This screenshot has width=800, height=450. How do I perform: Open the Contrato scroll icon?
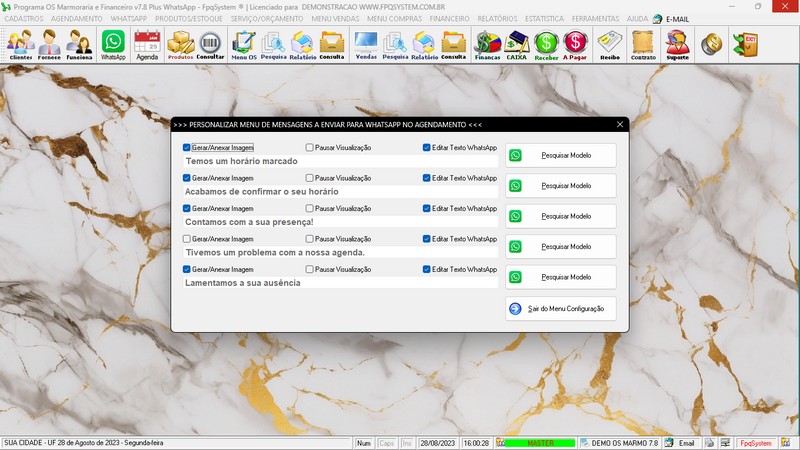tap(643, 45)
